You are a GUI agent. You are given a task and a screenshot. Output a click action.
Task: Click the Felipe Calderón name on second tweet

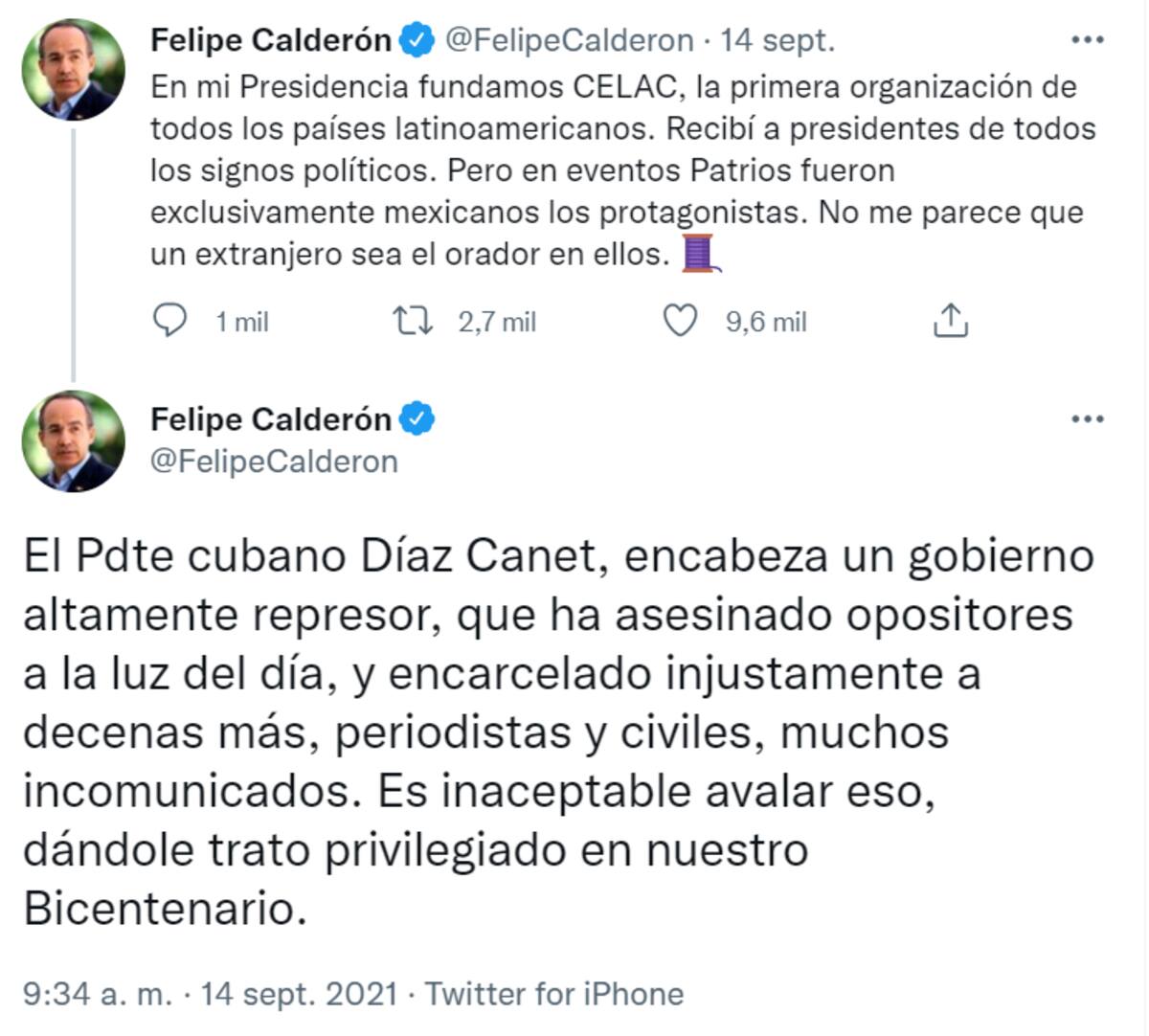(x=271, y=419)
